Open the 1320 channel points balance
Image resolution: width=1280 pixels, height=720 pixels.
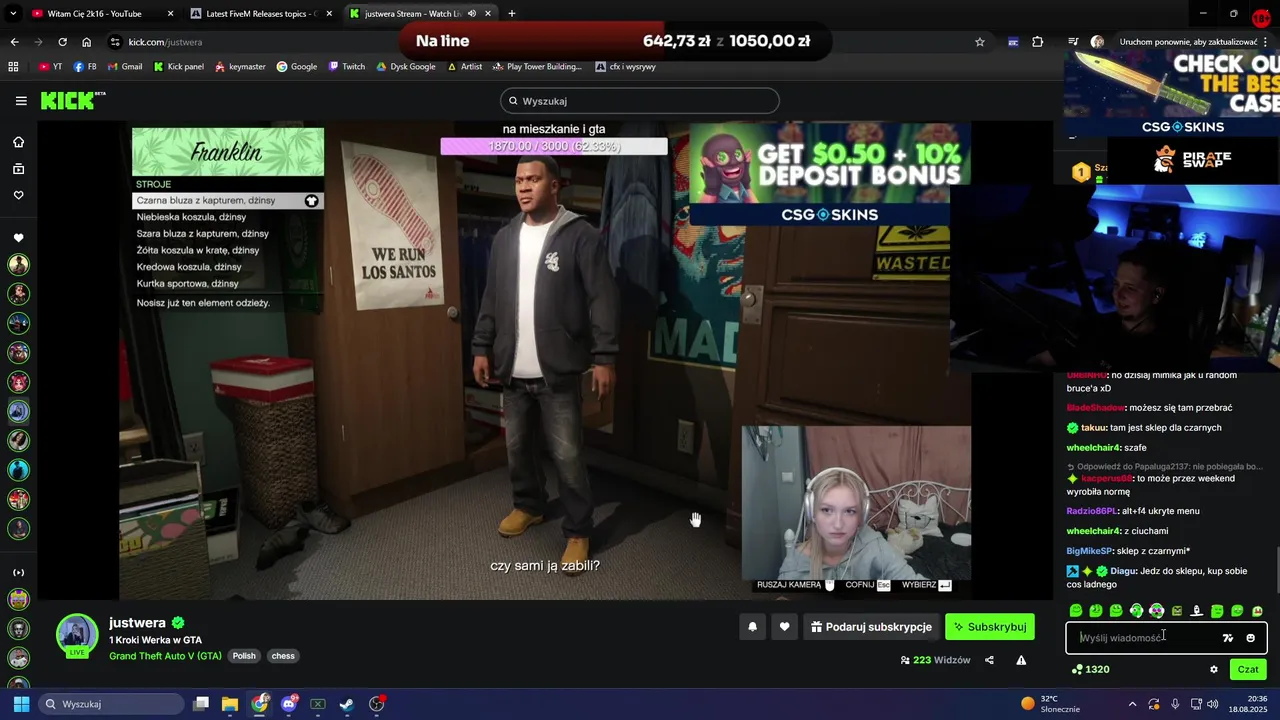click(x=1090, y=670)
